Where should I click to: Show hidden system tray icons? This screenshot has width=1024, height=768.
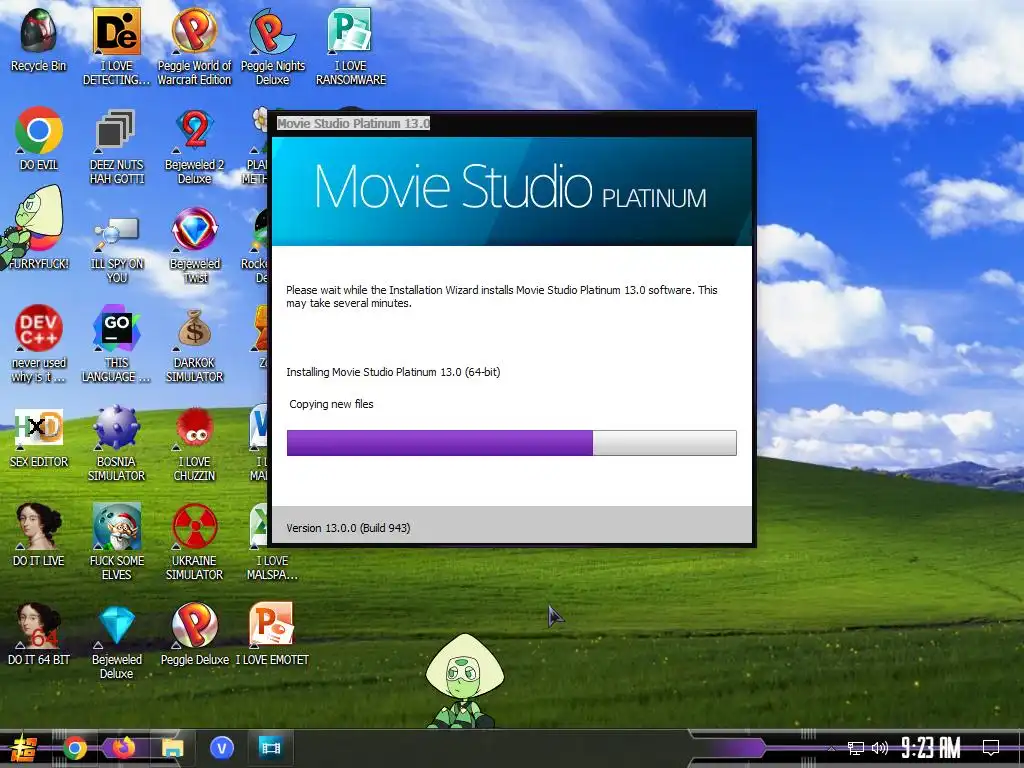[831, 748]
